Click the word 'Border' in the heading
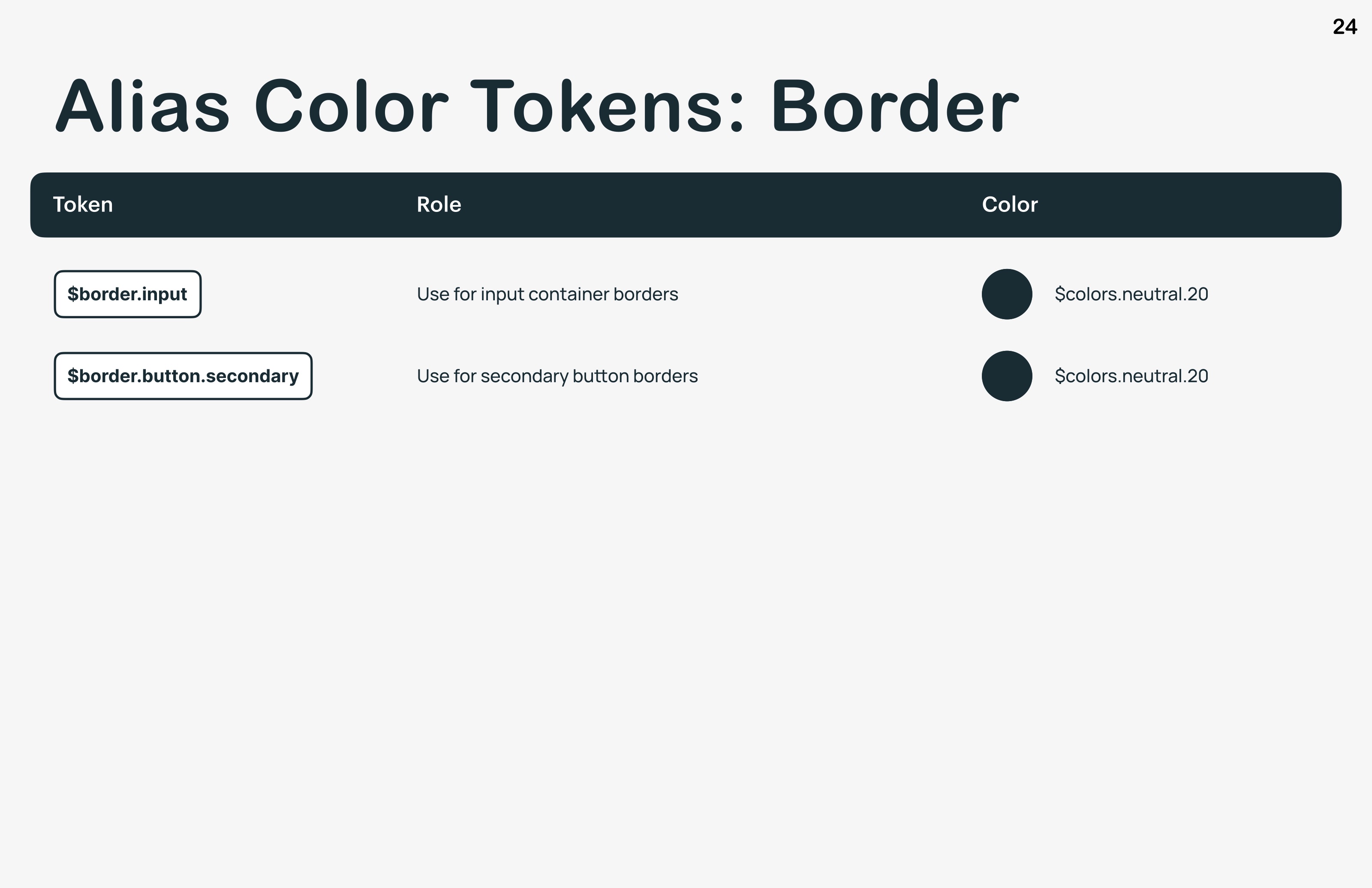1372x888 pixels. point(895,106)
